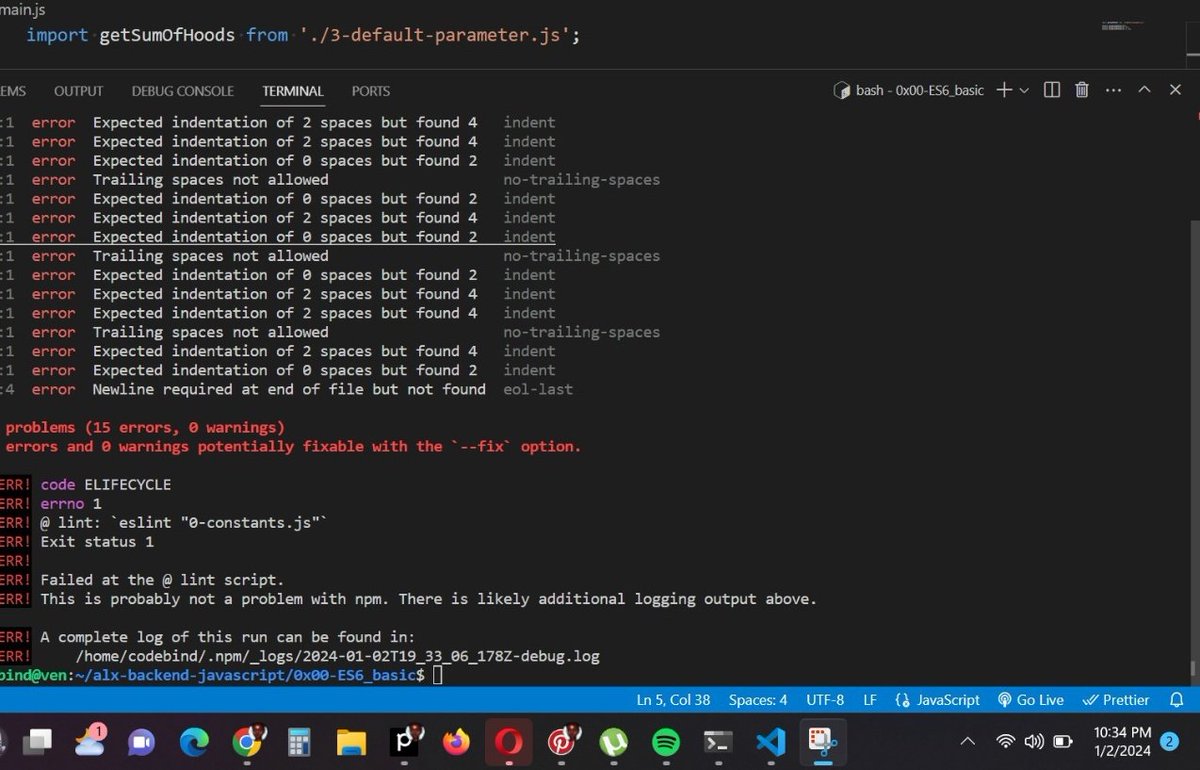Click the 'errno 1' terminal line

click(x=71, y=504)
